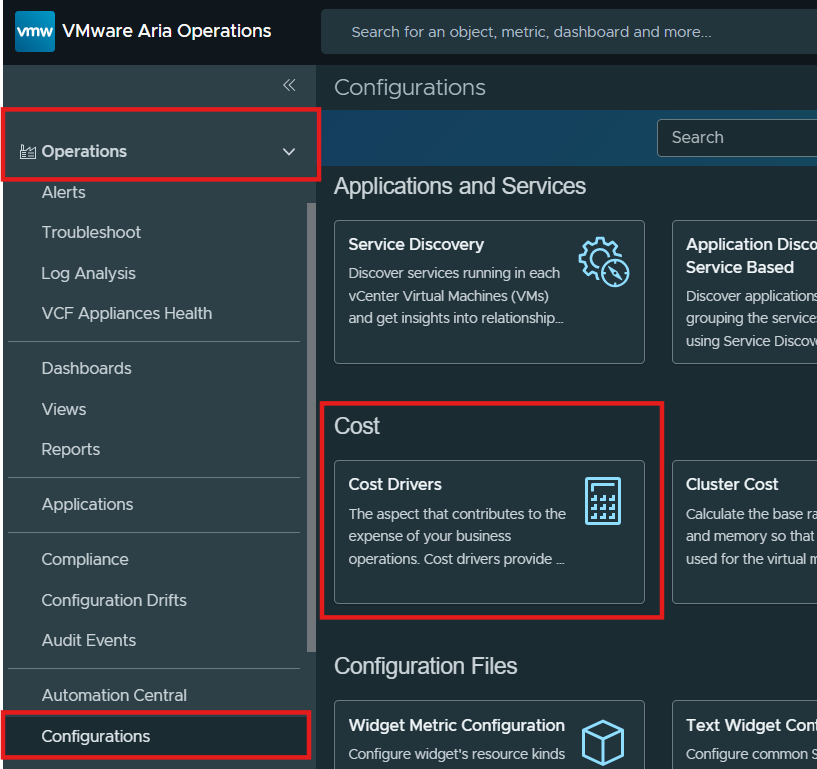The image size is (817, 769).
Task: Click the Widget Metric Configuration cube icon
Action: [603, 741]
